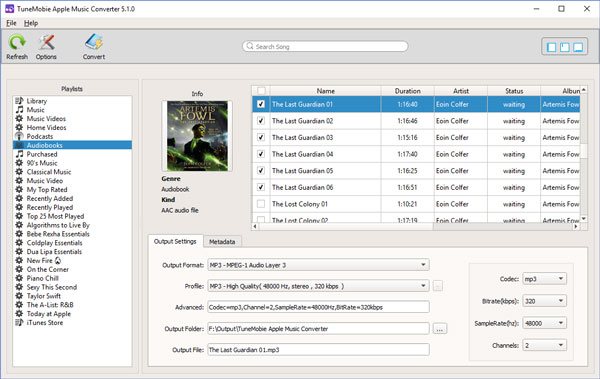Check The Lost Colony 01
This screenshot has height=379, width=600.
[x=261, y=204]
